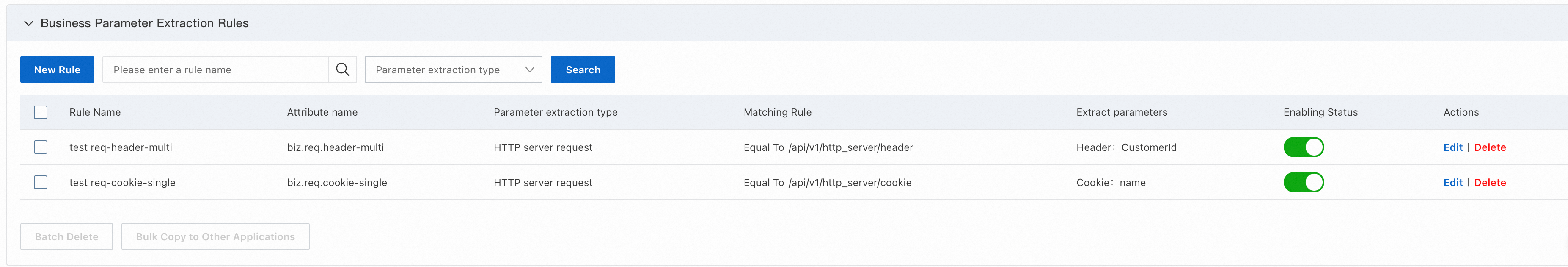
Task: Focus the rule name input field
Action: tap(216, 70)
